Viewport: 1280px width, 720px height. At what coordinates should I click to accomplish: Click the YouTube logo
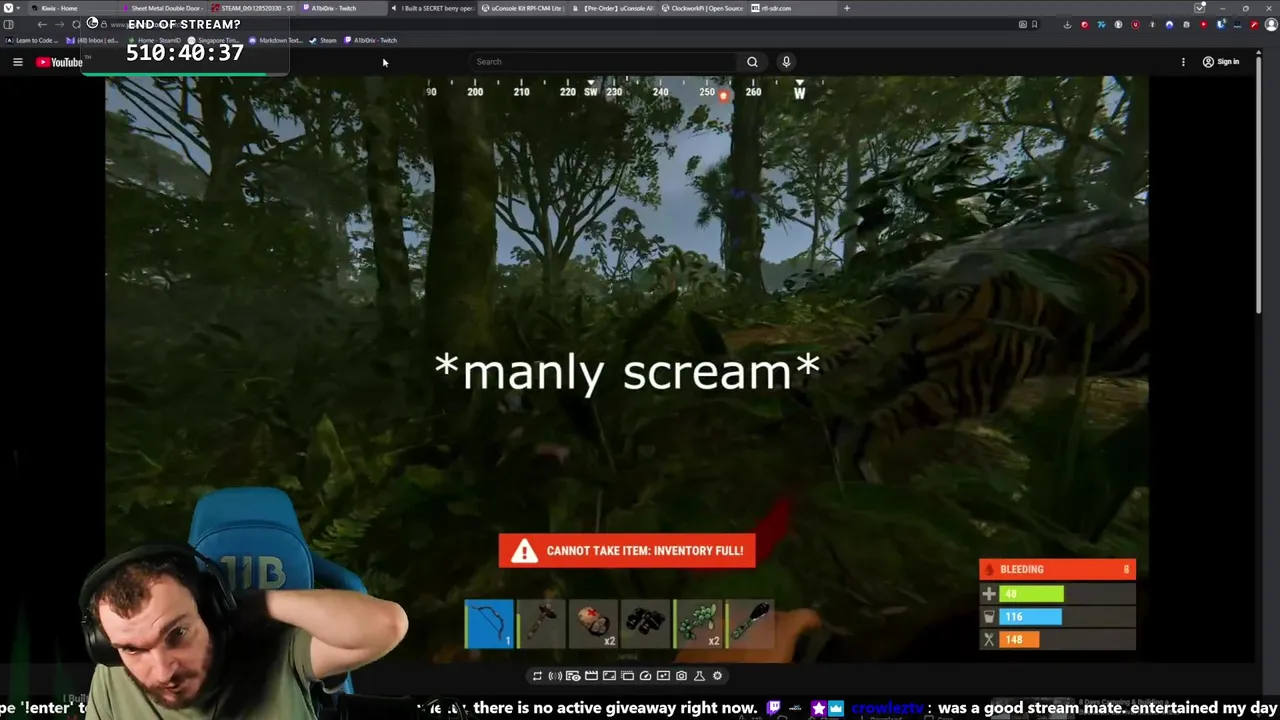60,62
